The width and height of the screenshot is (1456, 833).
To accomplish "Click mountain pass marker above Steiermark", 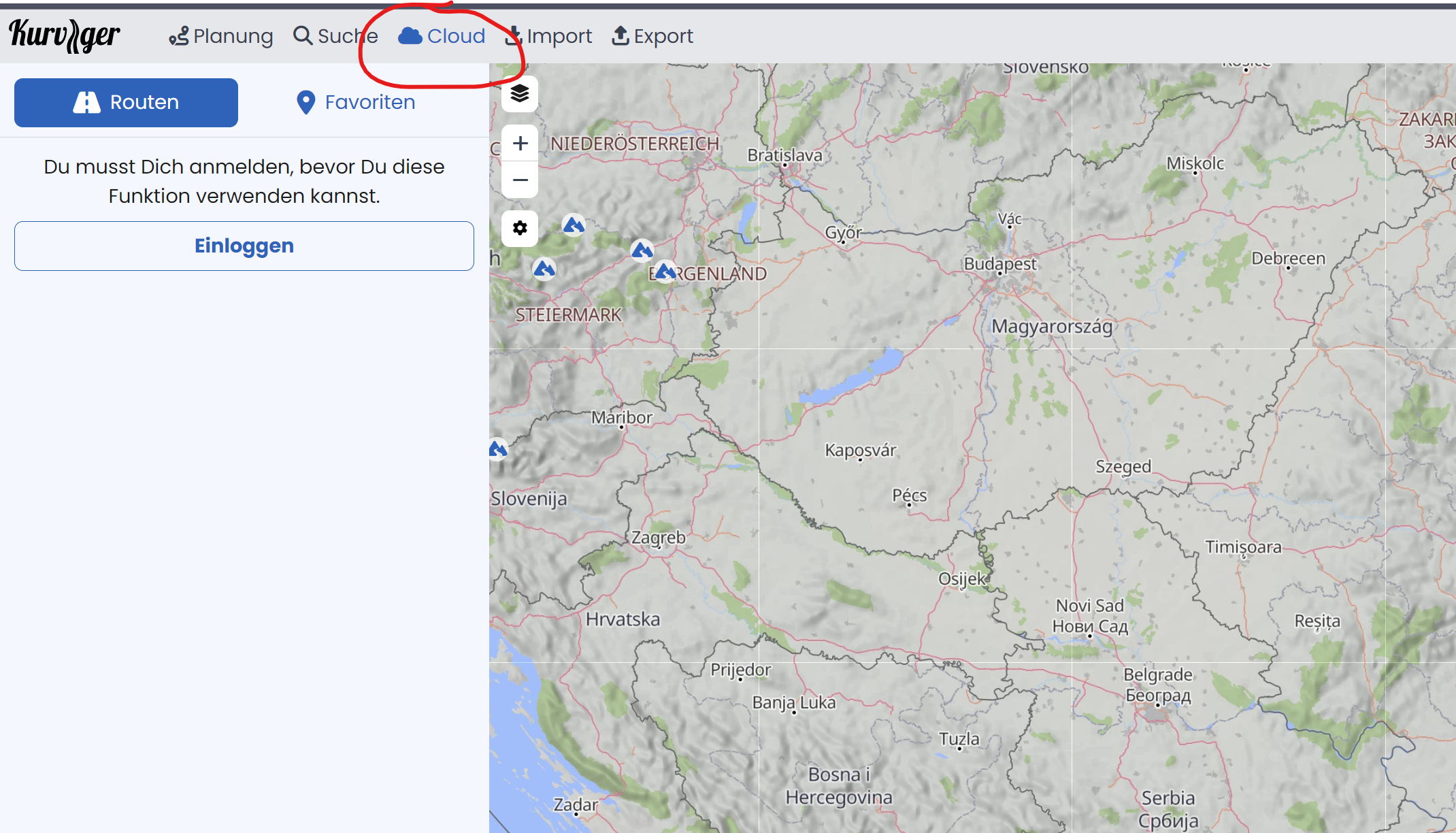I will pyautogui.click(x=544, y=269).
